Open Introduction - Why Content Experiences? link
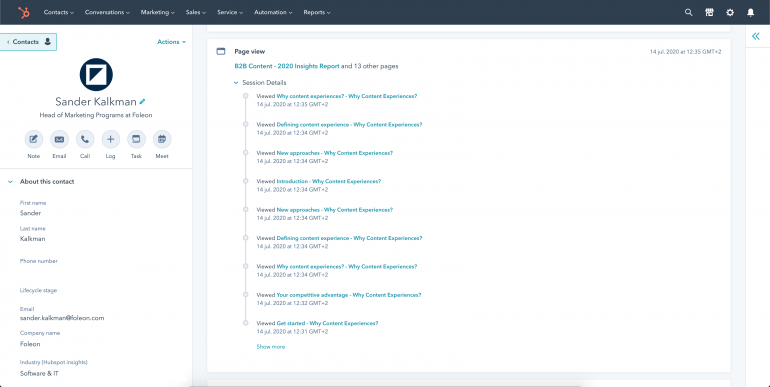Screen dimensions: 770x387 tap(329, 181)
